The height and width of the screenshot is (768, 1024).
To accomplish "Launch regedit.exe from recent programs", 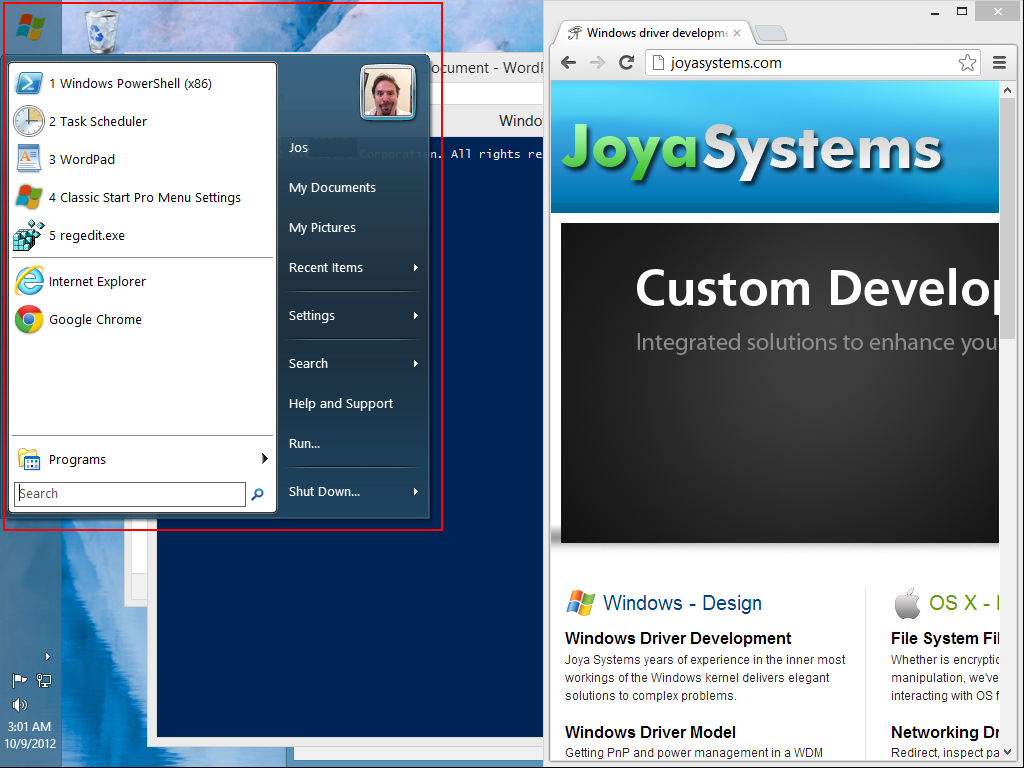I will (x=87, y=236).
